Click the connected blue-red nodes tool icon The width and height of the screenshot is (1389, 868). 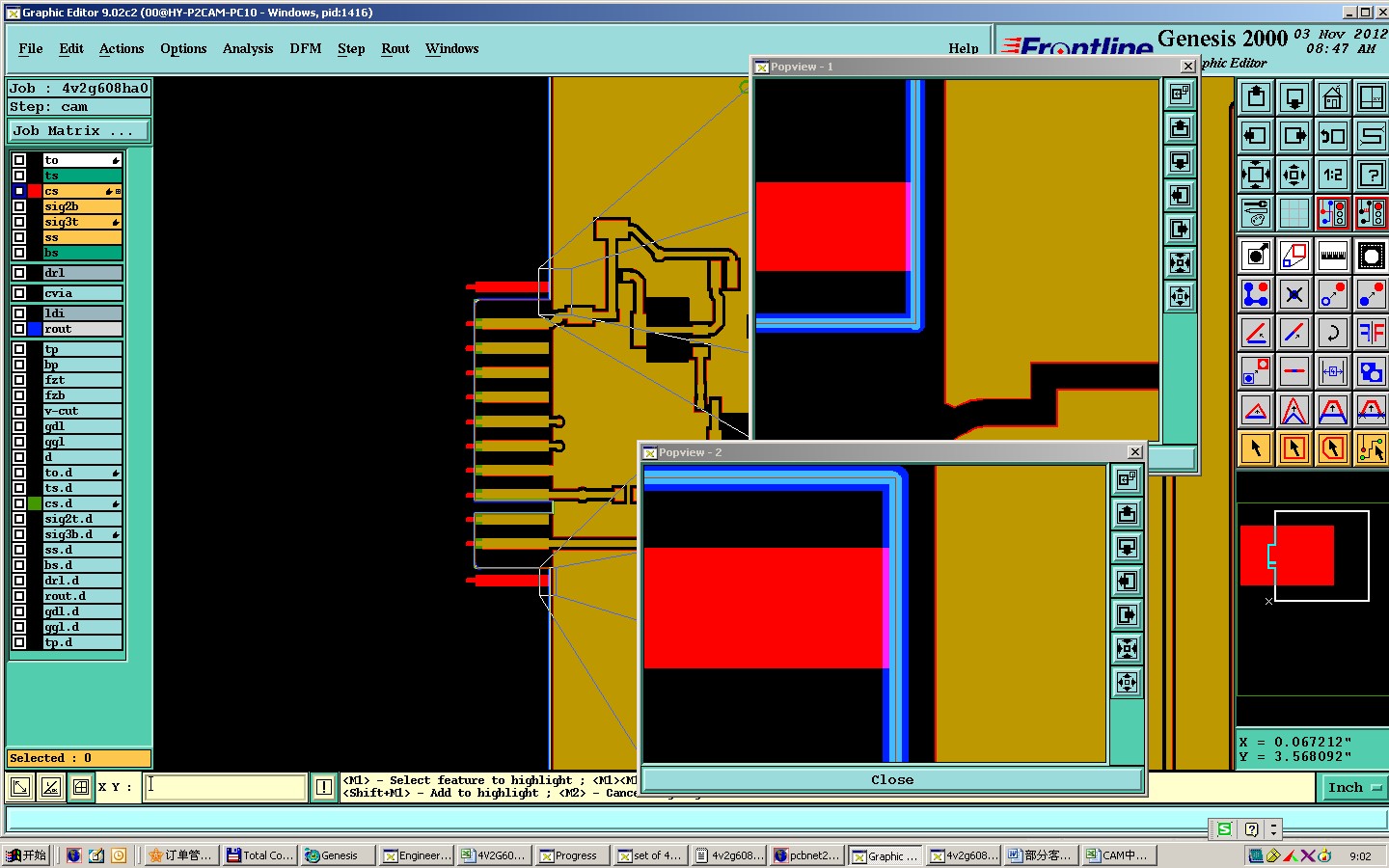pyautogui.click(x=1256, y=294)
